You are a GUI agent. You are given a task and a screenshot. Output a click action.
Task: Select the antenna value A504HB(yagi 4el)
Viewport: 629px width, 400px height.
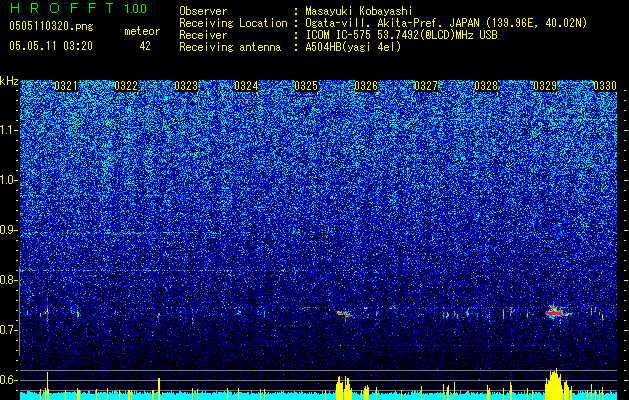tap(353, 47)
